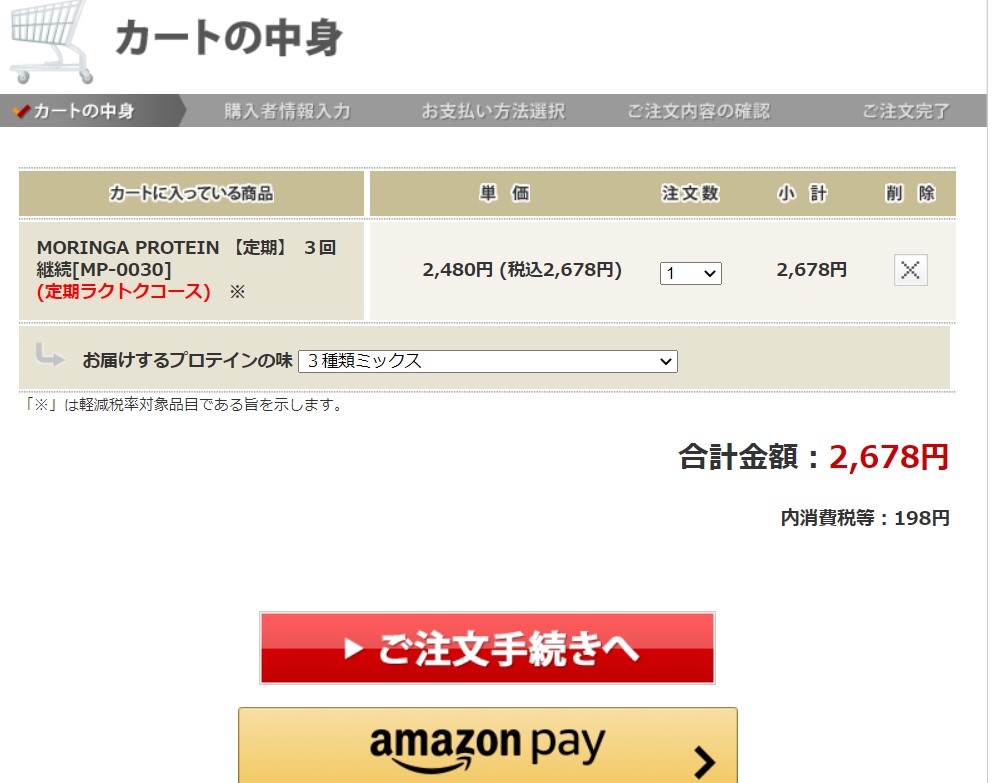Click the red total amount 2,678円
The width and height of the screenshot is (995, 783).
click(888, 457)
